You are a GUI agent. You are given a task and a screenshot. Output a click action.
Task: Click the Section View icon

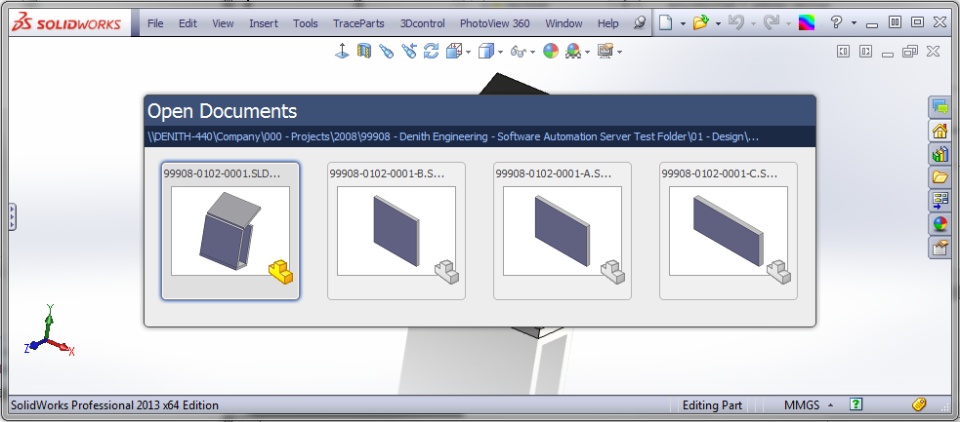point(364,51)
